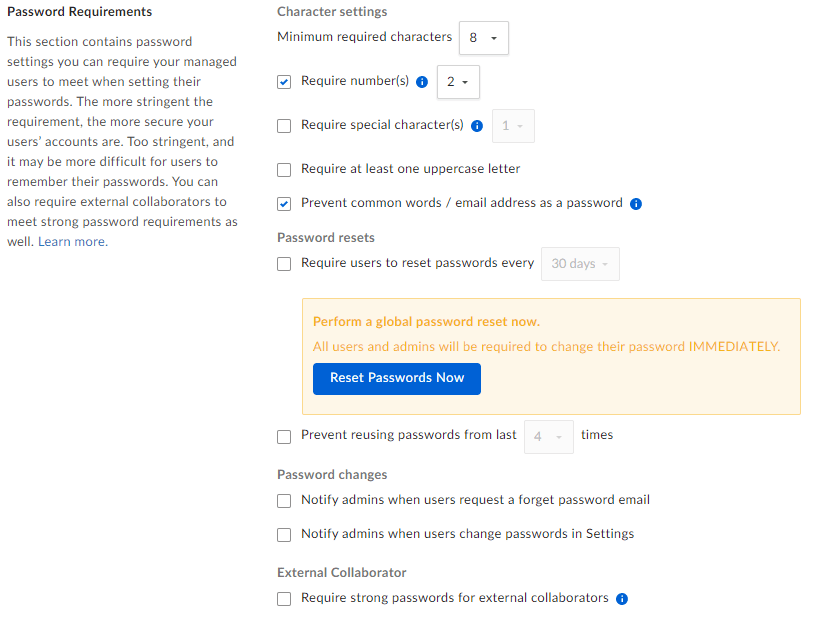Image resolution: width=815 pixels, height=618 pixels.
Task: Disable the Require number(s) checkbox
Action: coord(284,83)
